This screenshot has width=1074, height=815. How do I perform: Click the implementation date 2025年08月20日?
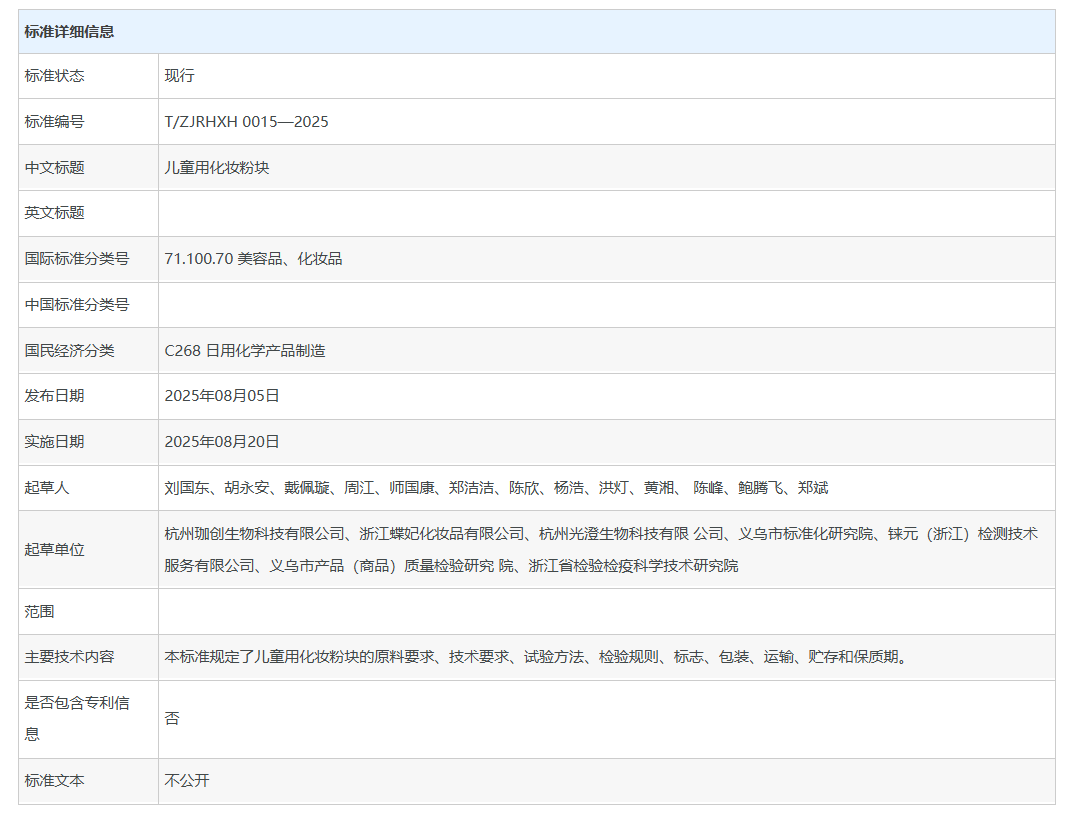pyautogui.click(x=222, y=442)
